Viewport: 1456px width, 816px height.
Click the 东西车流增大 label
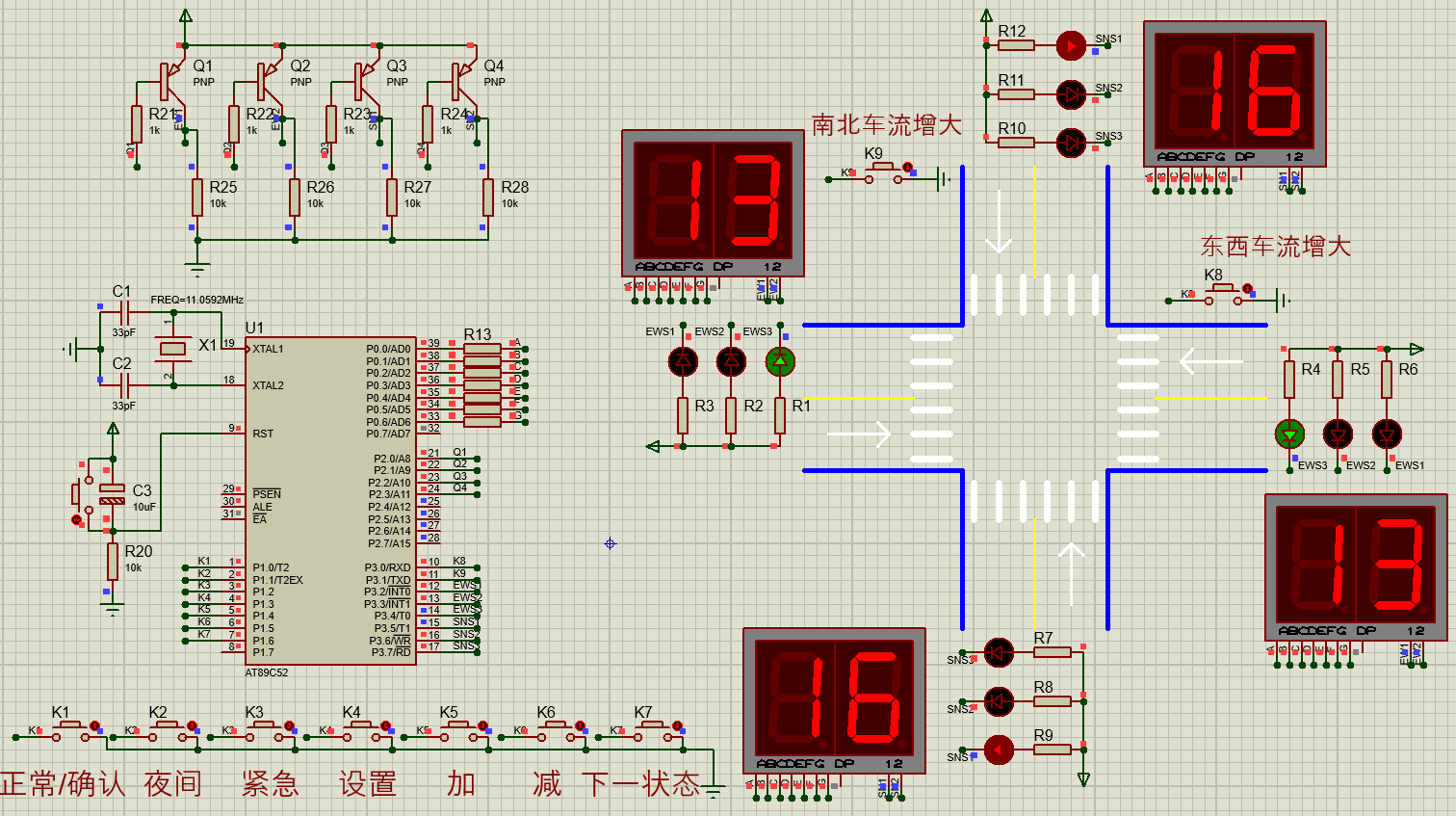tap(1276, 247)
